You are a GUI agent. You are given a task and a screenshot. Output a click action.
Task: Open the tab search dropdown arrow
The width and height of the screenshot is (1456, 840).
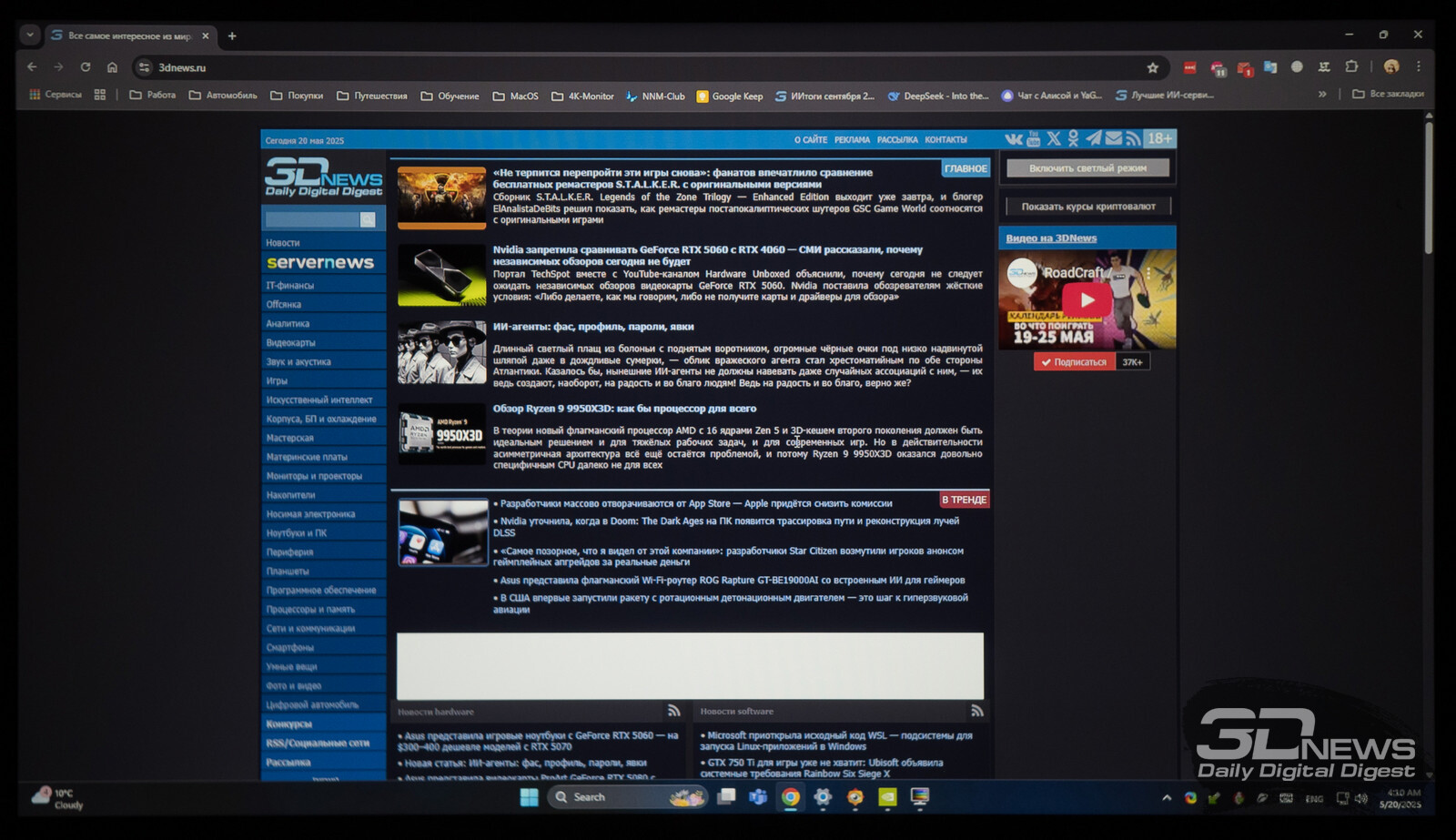pyautogui.click(x=30, y=35)
